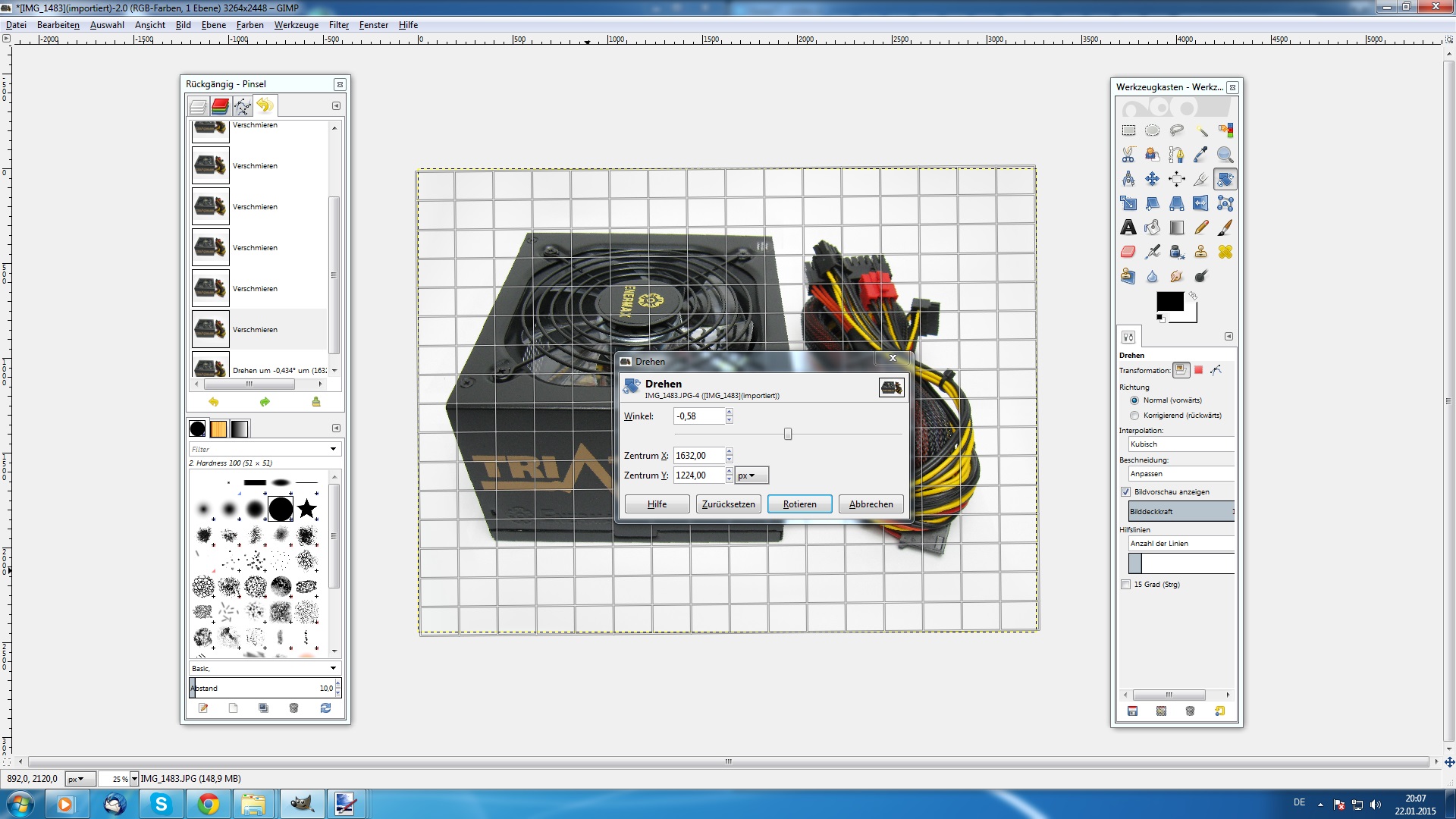Click the Rotieren button
This screenshot has width=1456, height=819.
tap(800, 504)
